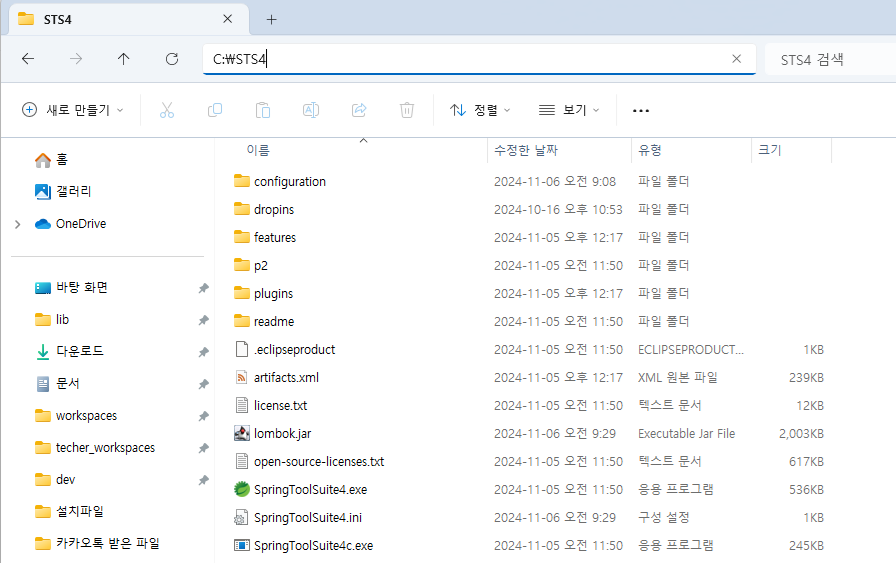
Task: Open the 보기 view dropdown
Action: (569, 110)
